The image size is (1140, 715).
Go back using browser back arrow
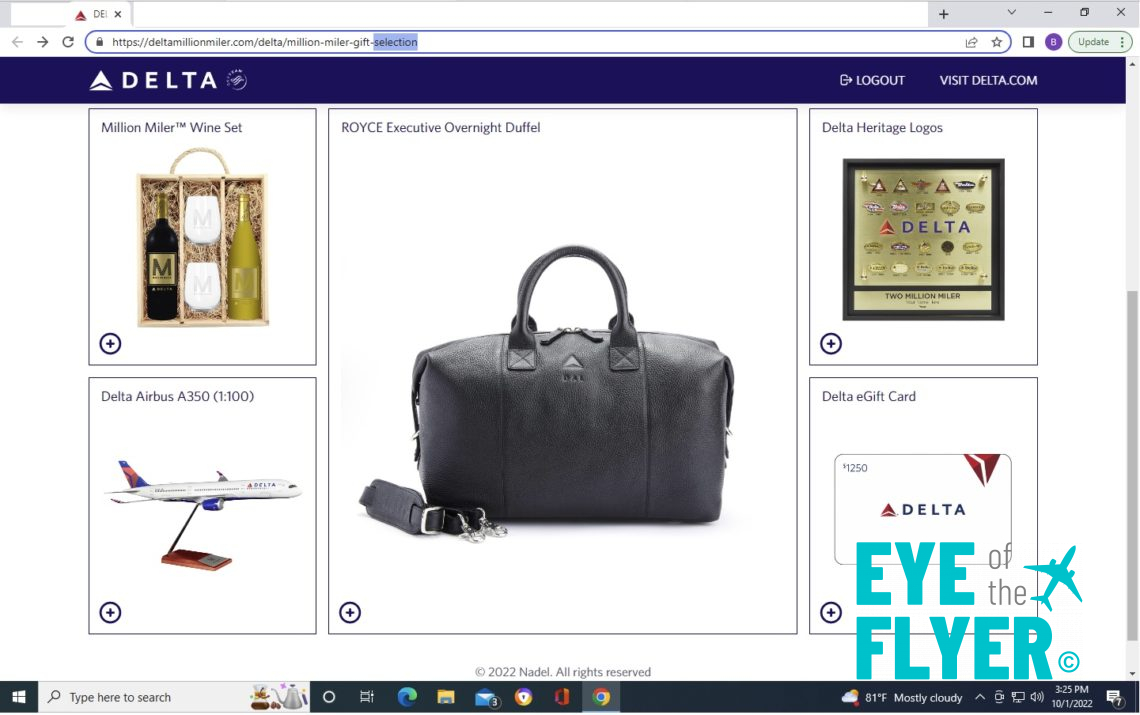point(17,42)
